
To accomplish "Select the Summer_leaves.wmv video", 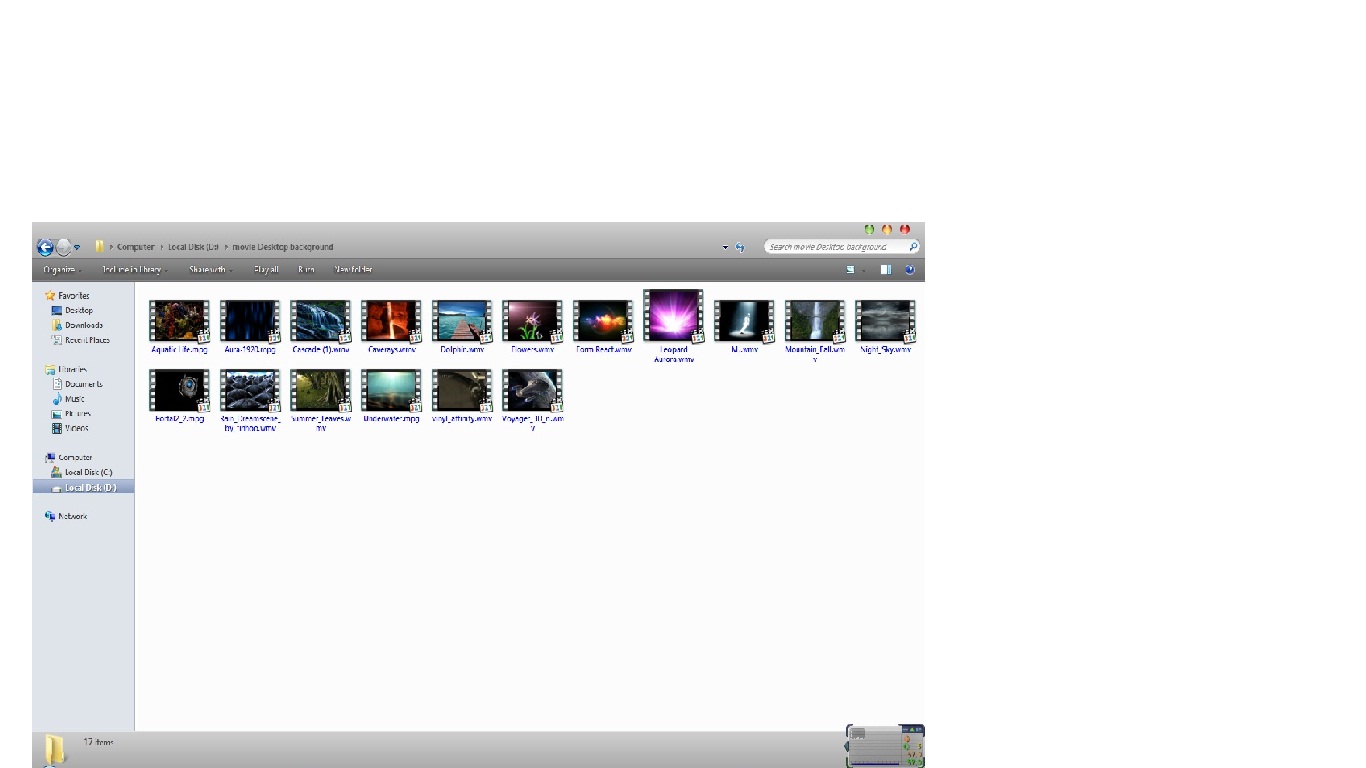I will (320, 400).
